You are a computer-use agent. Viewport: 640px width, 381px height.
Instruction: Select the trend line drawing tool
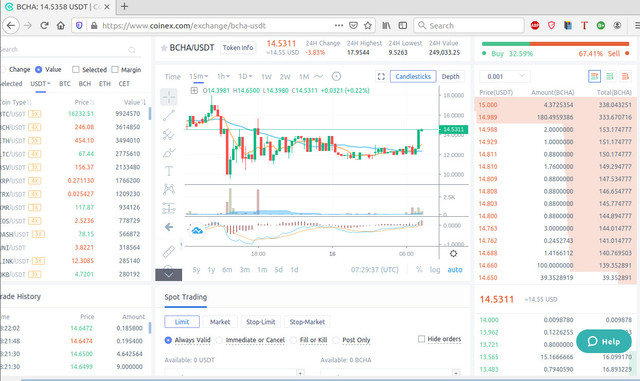[x=169, y=116]
